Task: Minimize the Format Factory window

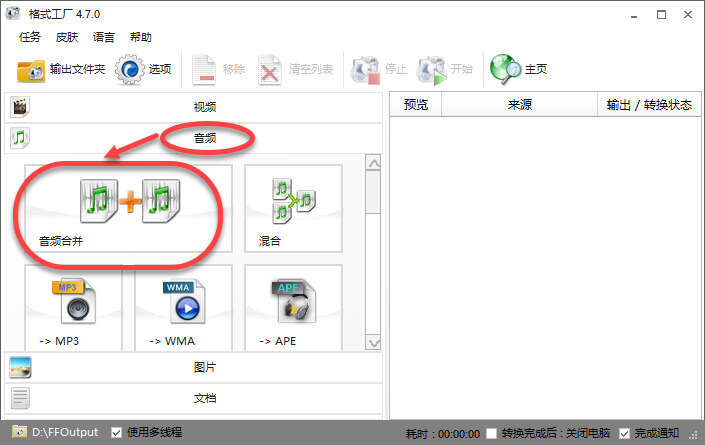Action: click(634, 15)
